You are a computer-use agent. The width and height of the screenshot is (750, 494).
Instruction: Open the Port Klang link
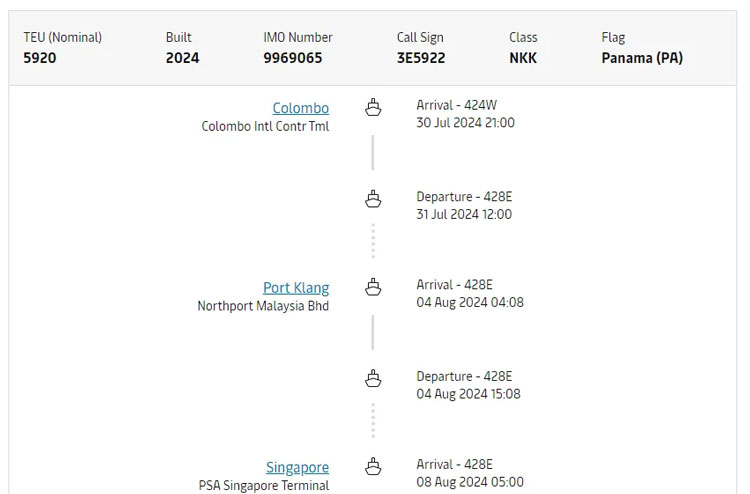[x=296, y=288]
